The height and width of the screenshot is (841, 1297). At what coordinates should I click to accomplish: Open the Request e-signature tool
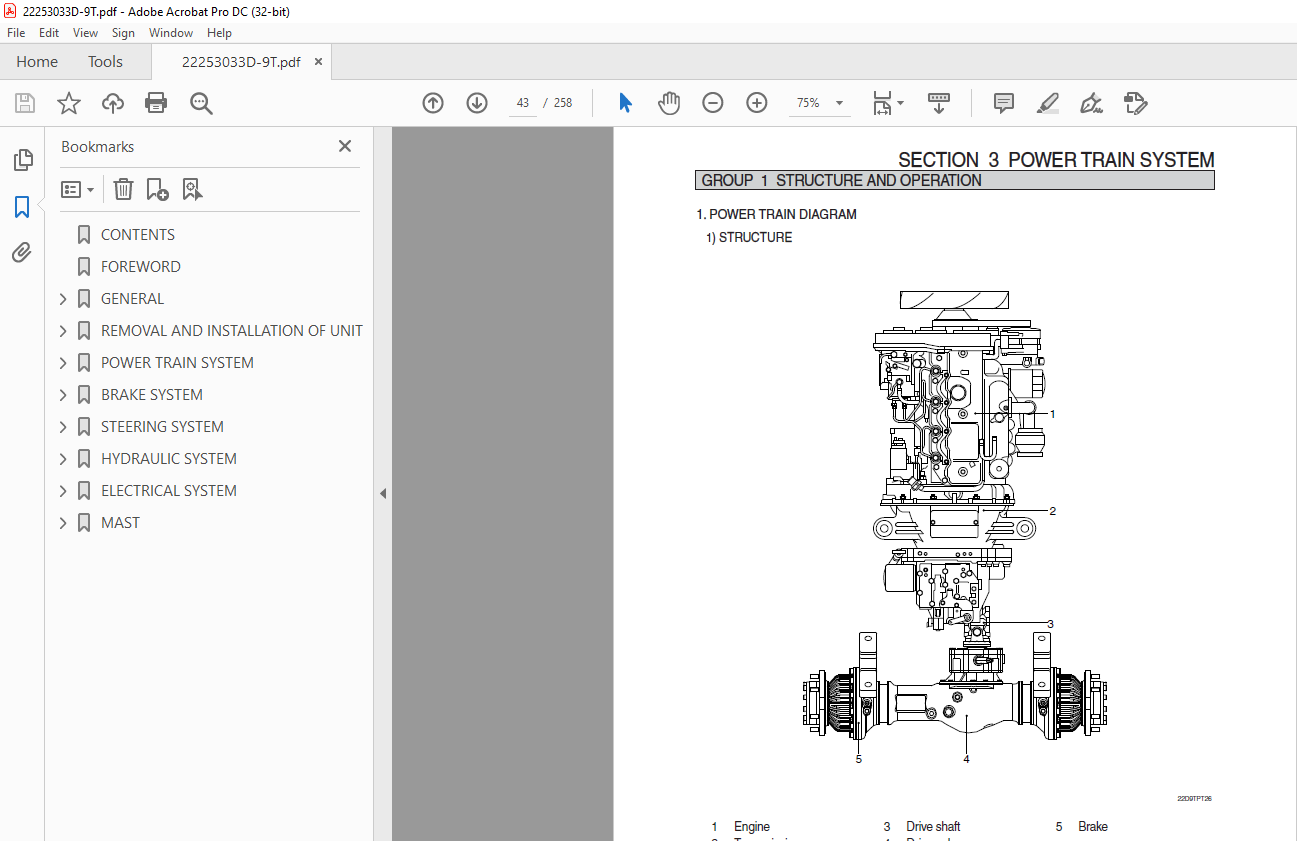tap(1135, 103)
